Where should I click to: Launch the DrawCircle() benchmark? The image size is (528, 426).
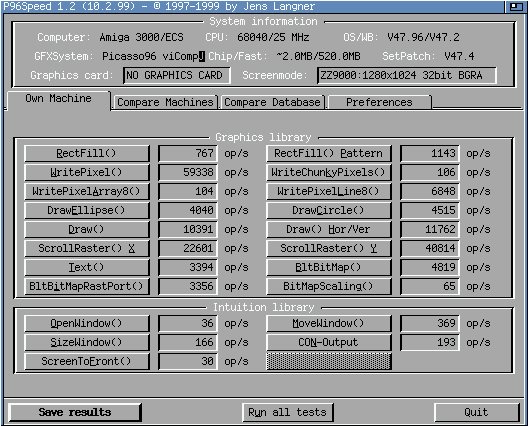point(329,210)
